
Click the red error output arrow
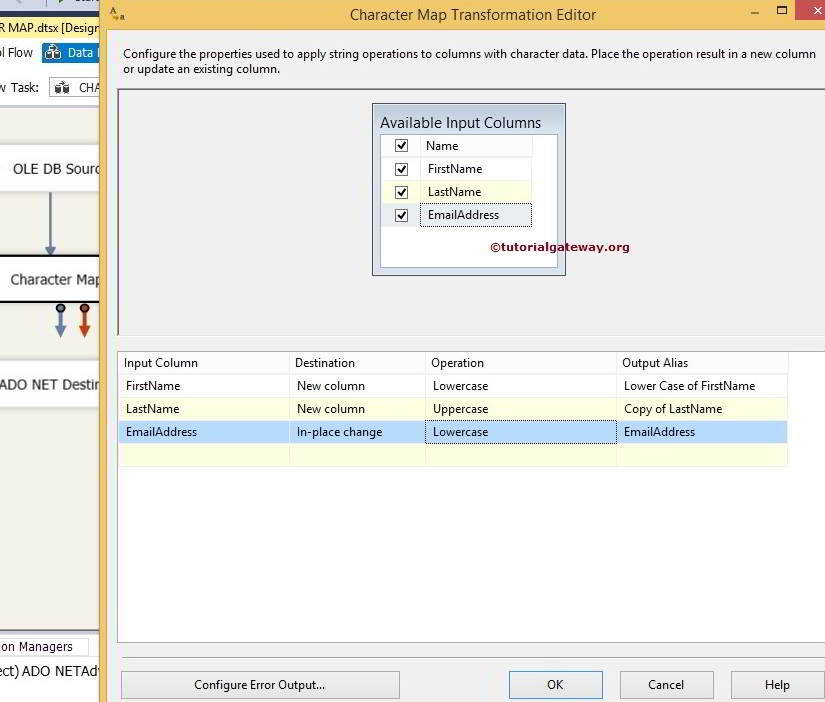[84, 323]
